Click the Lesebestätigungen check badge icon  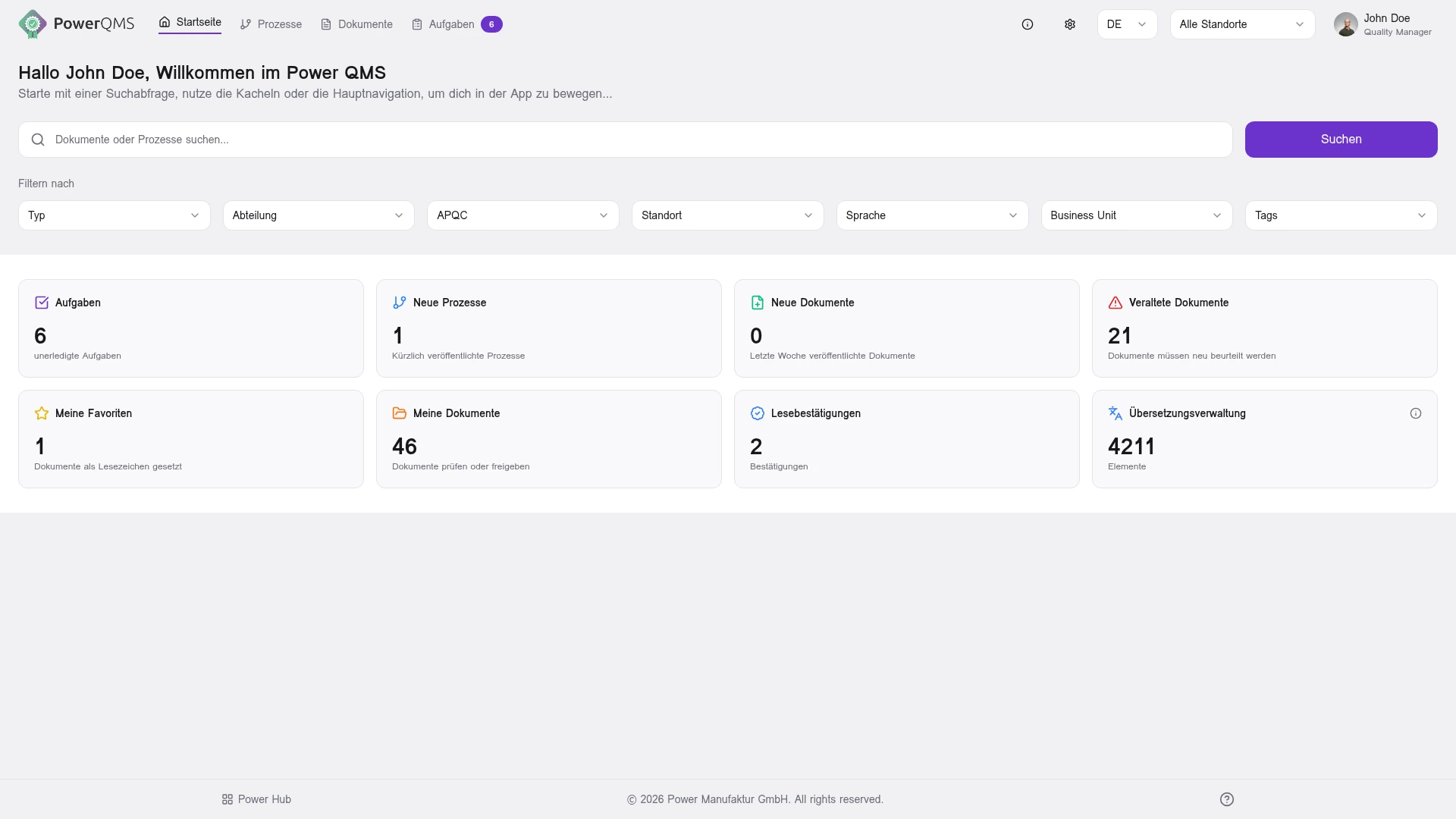click(758, 413)
